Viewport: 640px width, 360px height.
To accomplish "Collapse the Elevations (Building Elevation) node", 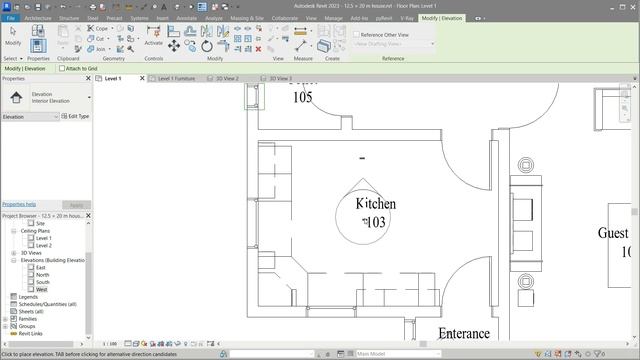I will tap(13, 260).
